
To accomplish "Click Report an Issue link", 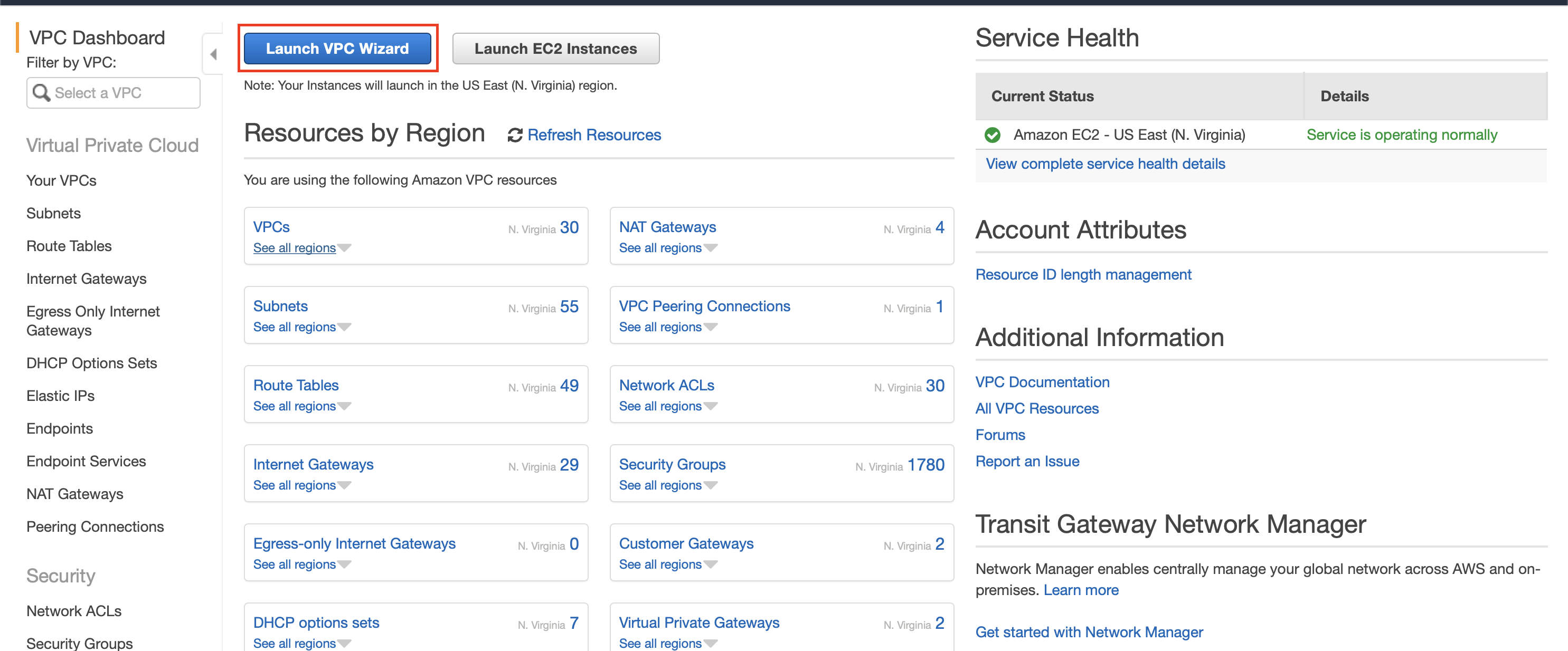I will click(1027, 461).
